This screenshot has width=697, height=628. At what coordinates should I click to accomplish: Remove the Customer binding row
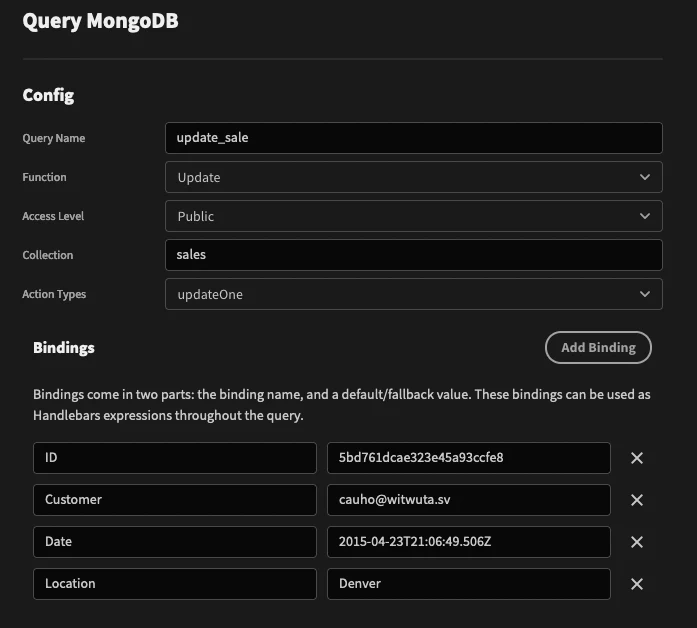tap(637, 500)
